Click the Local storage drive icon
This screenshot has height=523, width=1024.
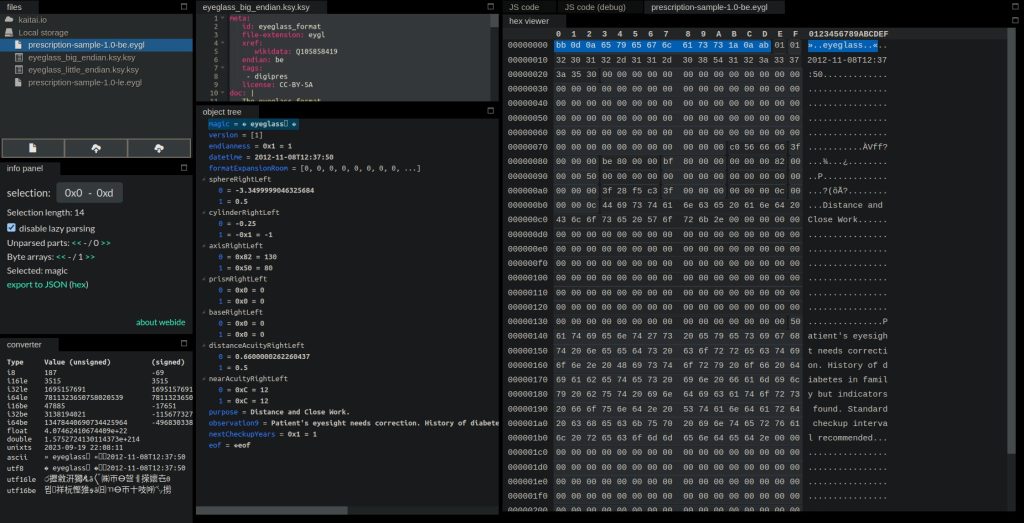[x=9, y=33]
